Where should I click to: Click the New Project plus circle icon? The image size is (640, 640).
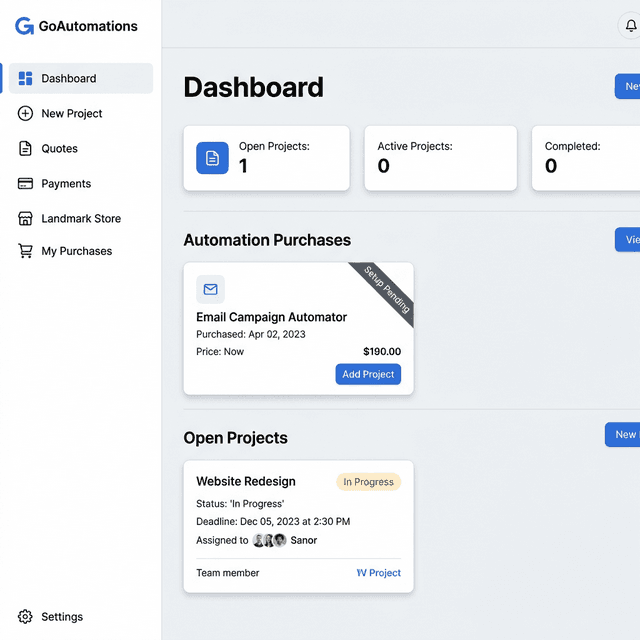pos(25,113)
